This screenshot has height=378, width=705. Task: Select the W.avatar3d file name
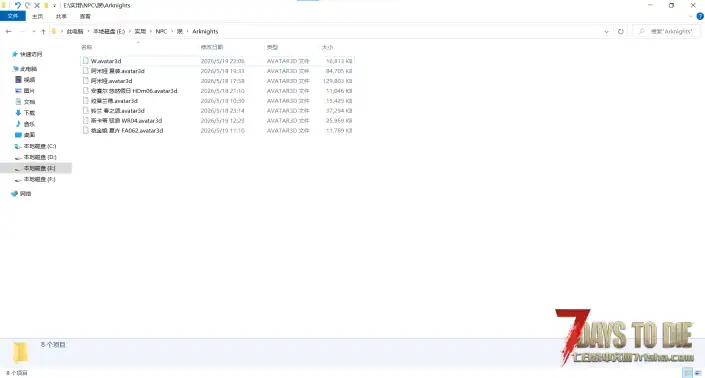[x=106, y=61]
